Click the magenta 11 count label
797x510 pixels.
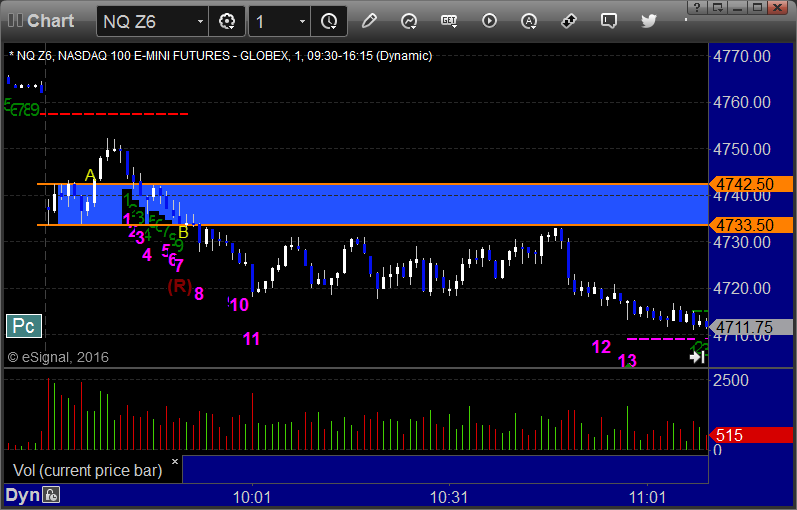[x=252, y=339]
